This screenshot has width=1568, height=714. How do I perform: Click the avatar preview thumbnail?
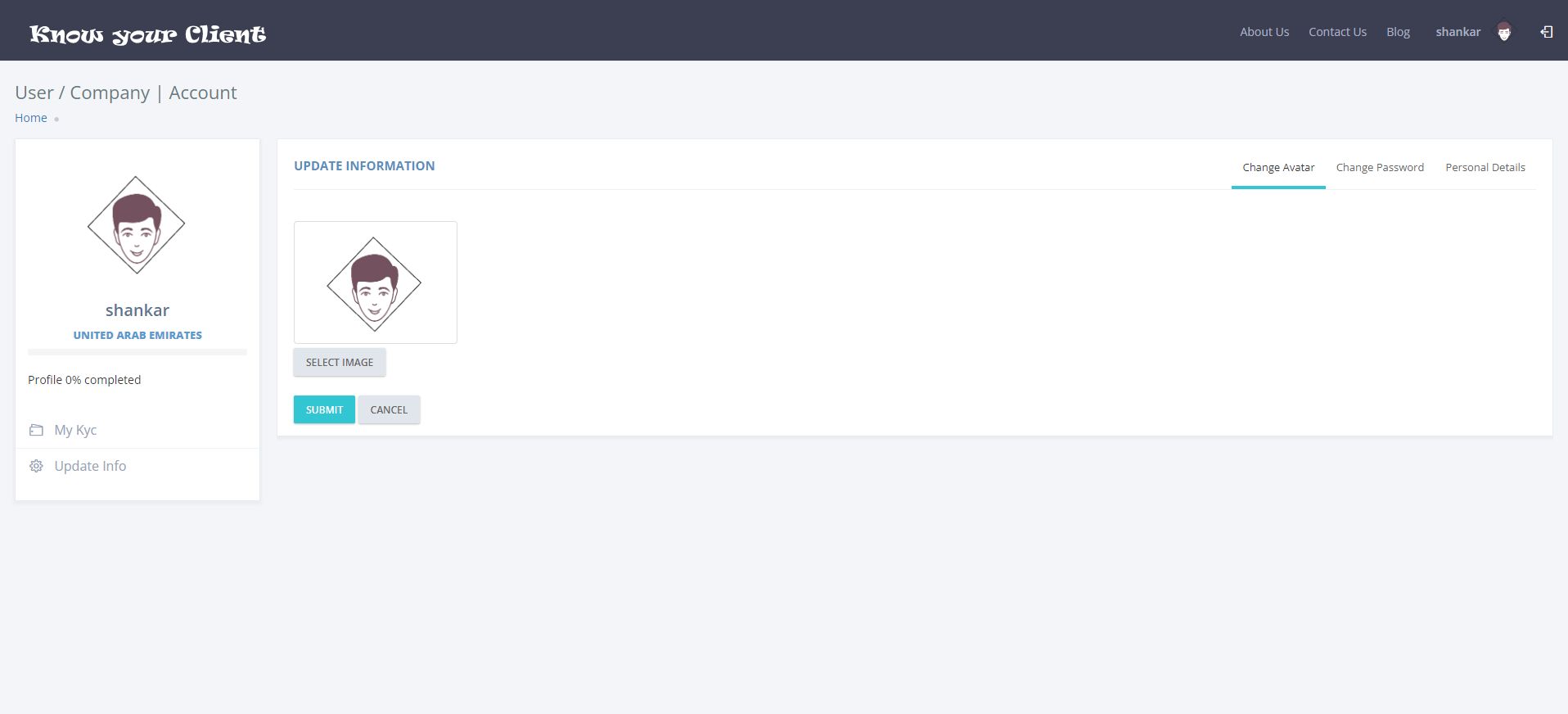point(376,282)
